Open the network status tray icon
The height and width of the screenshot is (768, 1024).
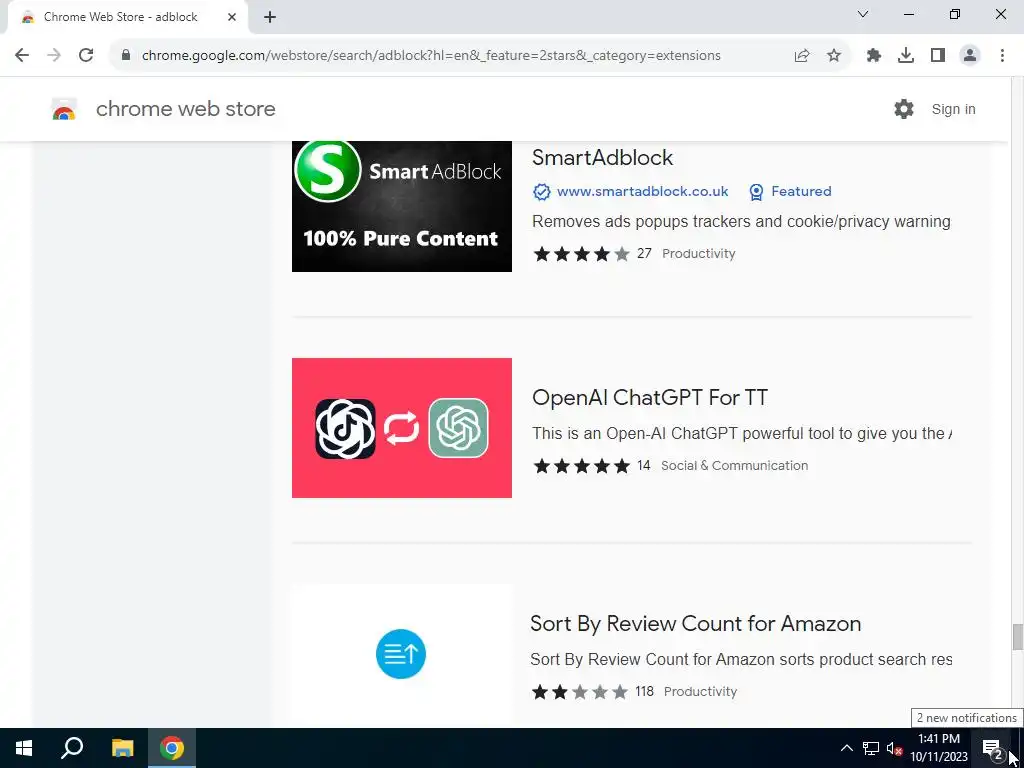871,748
